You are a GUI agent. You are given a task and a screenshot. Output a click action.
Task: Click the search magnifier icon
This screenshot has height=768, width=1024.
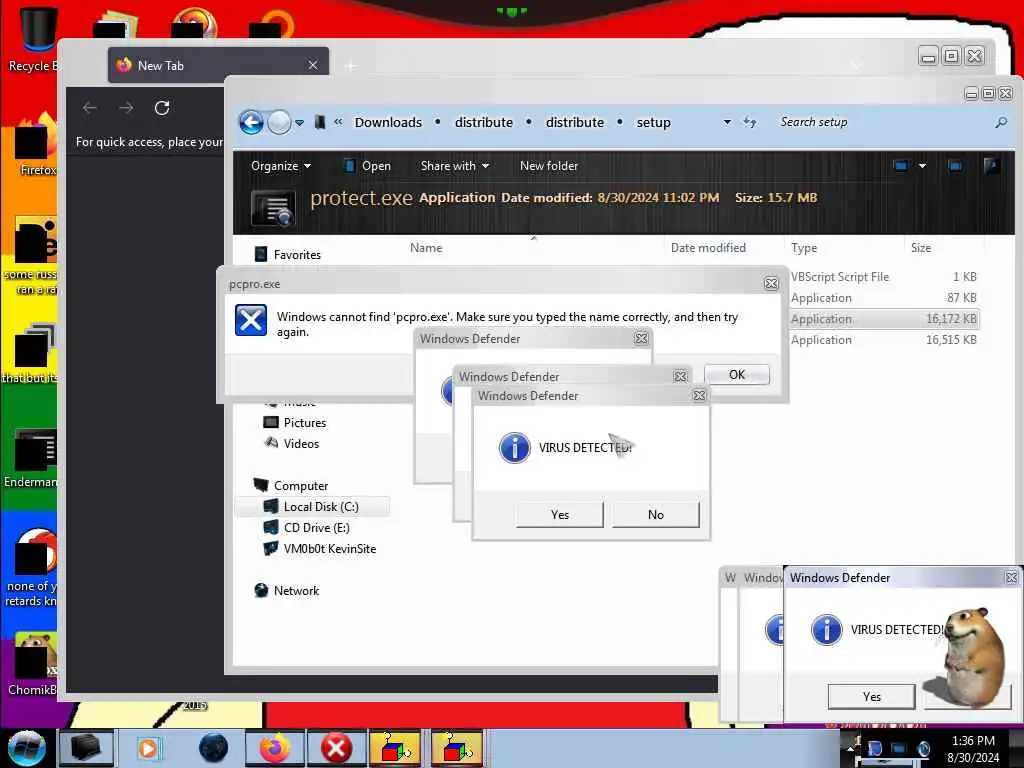1001,122
